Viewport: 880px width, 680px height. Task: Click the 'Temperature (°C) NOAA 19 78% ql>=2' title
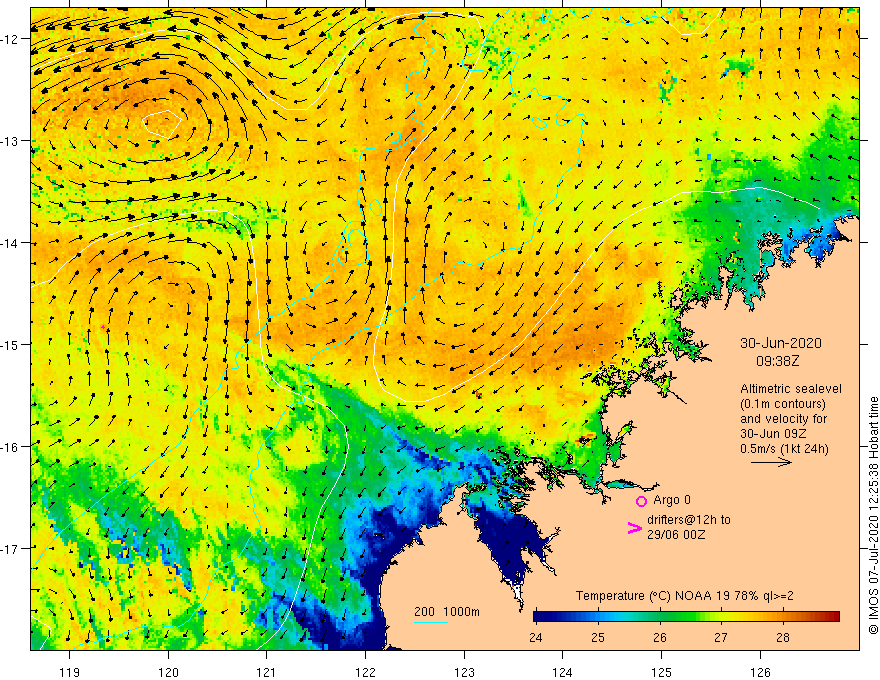(684, 596)
